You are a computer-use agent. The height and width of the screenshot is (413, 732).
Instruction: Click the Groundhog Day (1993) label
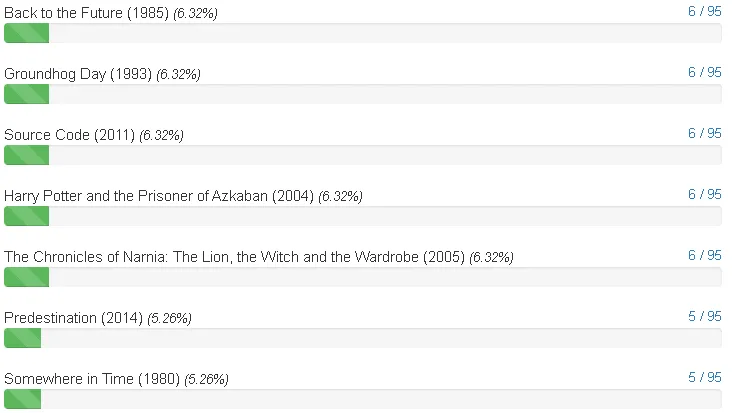(x=78, y=74)
